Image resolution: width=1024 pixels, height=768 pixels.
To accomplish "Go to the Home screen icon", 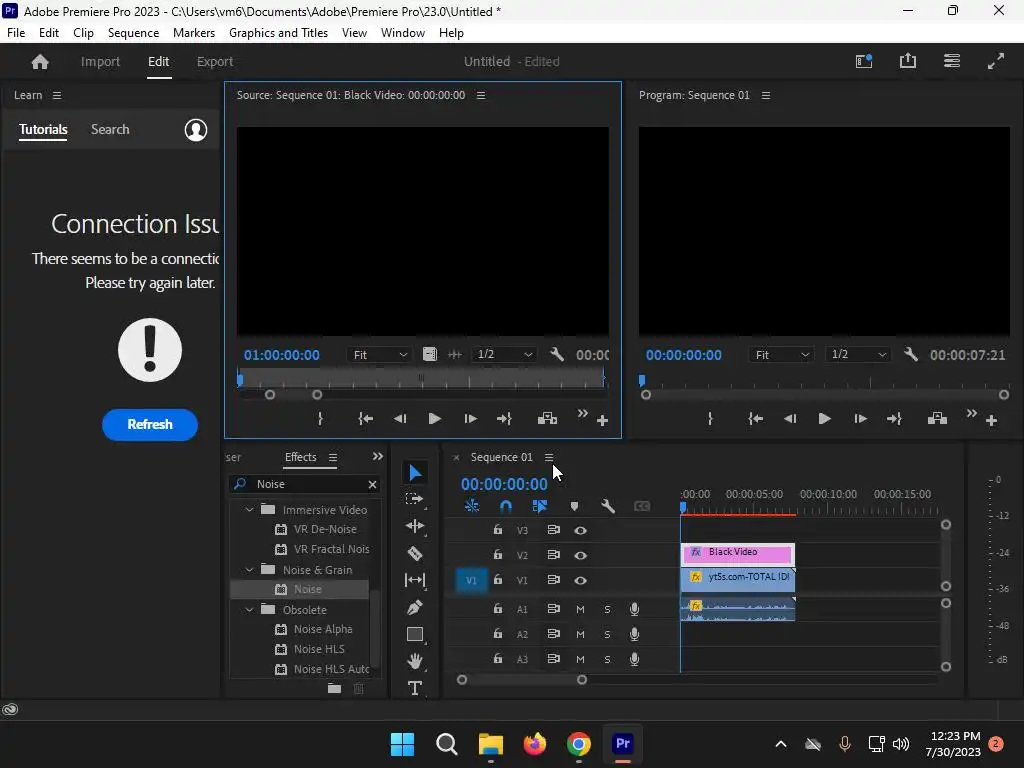I will click(x=40, y=61).
